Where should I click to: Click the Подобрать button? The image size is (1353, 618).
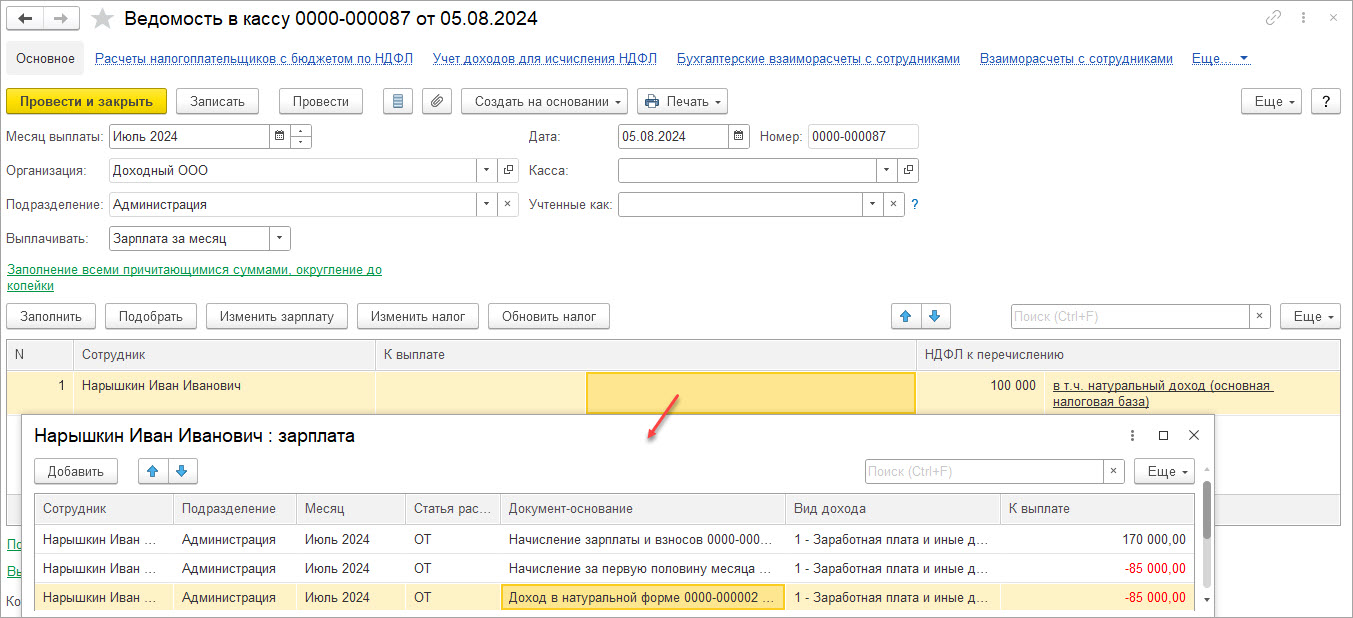[x=151, y=316]
